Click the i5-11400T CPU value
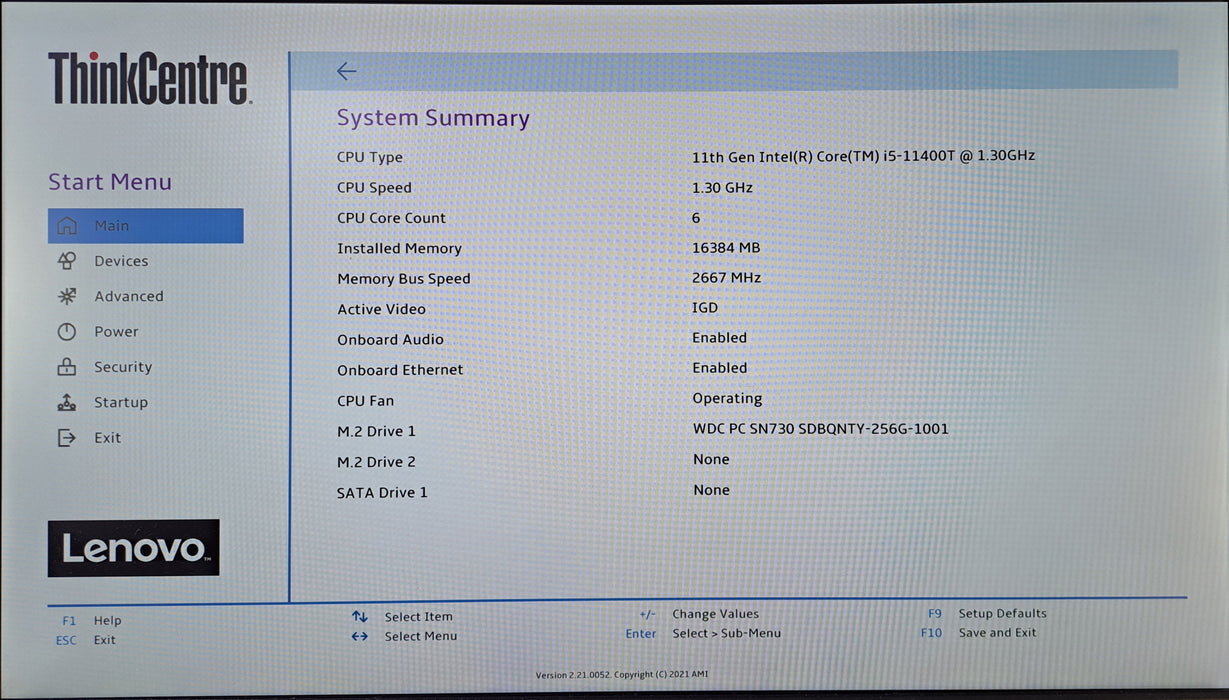The image size is (1229, 700). [x=863, y=156]
